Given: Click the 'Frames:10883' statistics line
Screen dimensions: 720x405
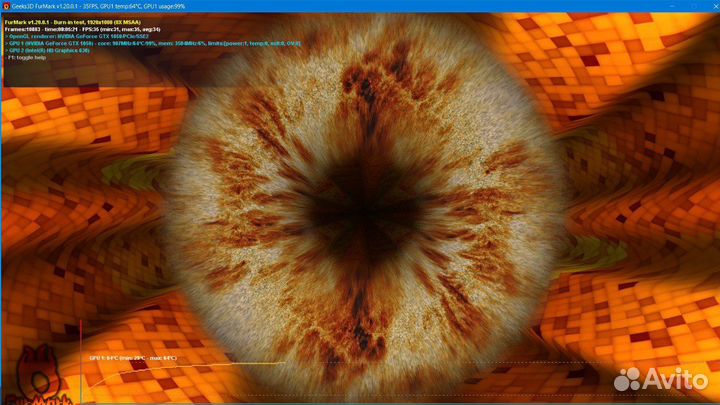Looking at the screenshot, I should point(83,29).
